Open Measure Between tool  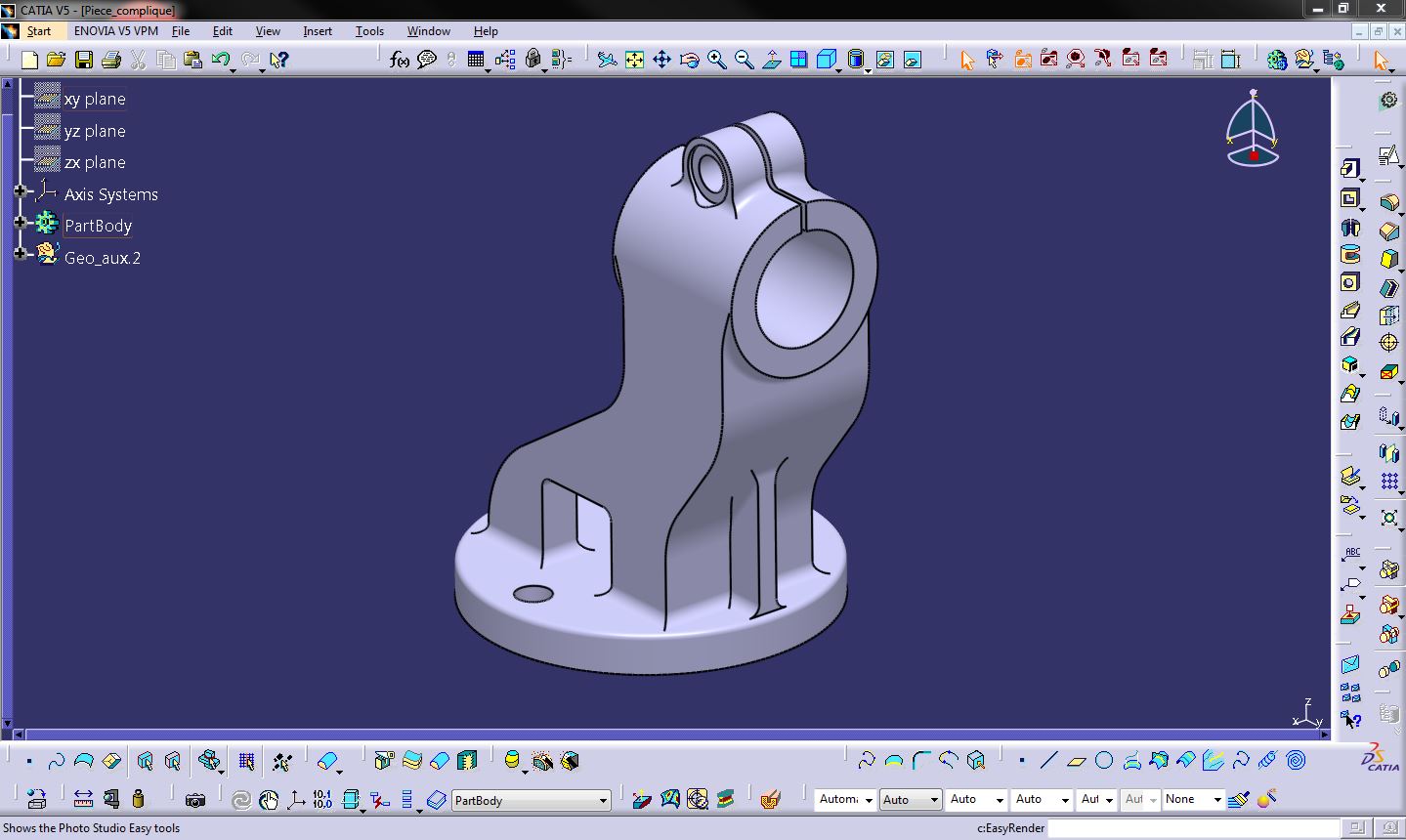(x=83, y=800)
